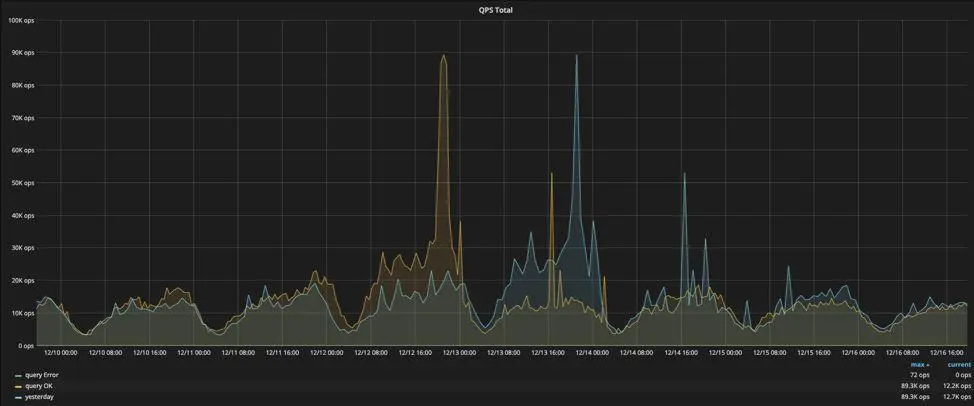The width and height of the screenshot is (974, 406).
Task: Toggle the query Error series in legend
Action: pyautogui.click(x=41, y=375)
